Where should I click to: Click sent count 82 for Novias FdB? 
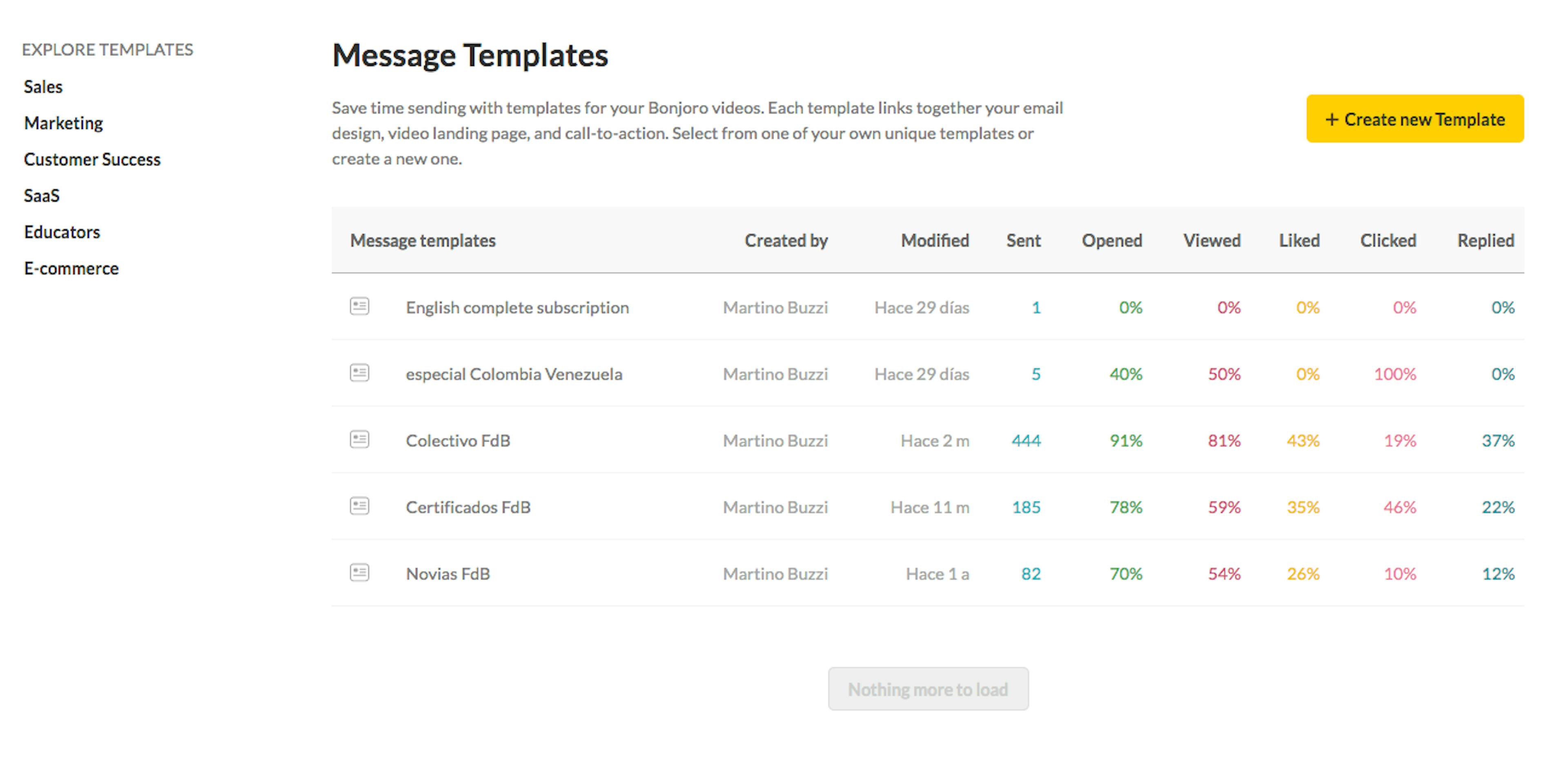tap(1031, 574)
